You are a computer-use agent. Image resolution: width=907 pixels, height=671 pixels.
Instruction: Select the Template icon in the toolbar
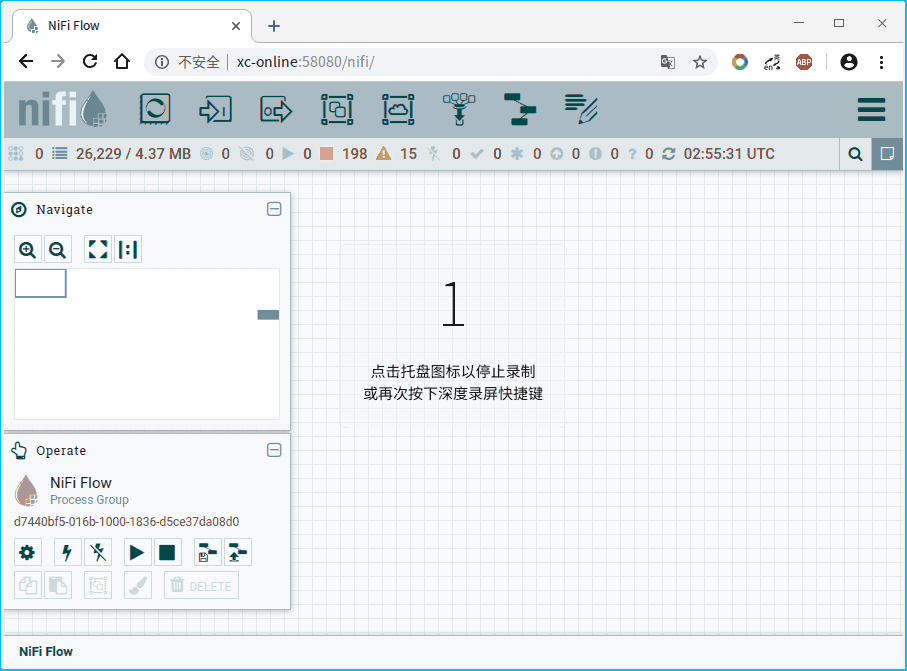click(x=520, y=109)
